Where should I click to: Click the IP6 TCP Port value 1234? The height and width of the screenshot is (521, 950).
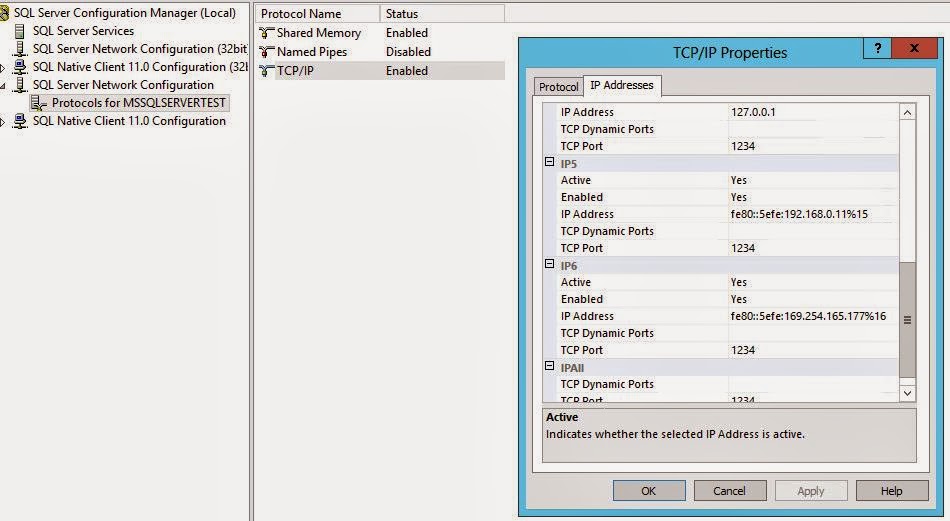coord(743,350)
